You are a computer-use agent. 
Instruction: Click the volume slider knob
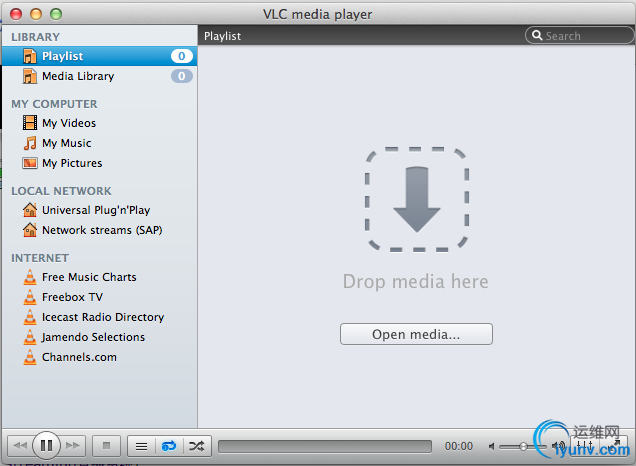tap(523, 447)
